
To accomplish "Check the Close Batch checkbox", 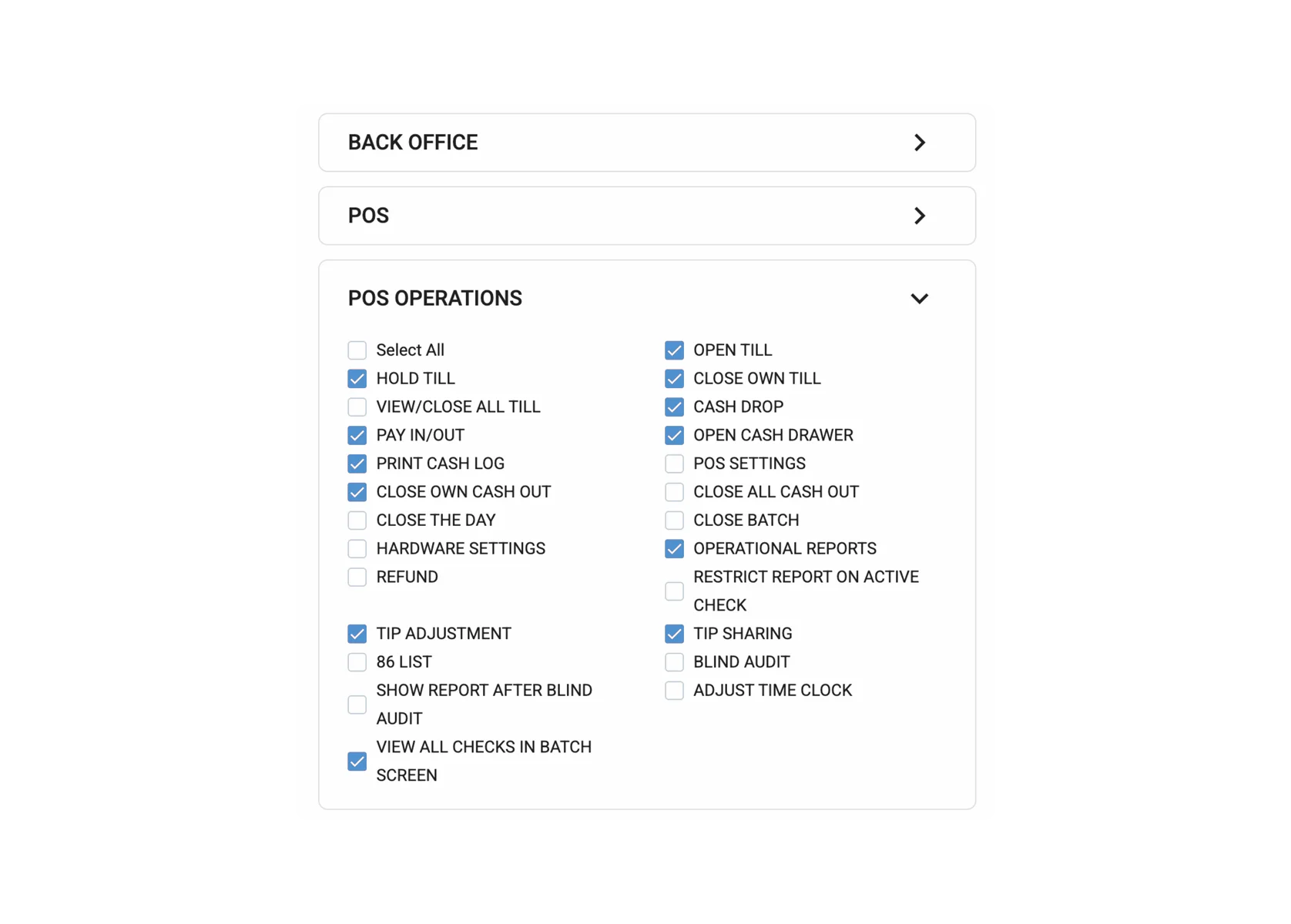I will 674,521.
